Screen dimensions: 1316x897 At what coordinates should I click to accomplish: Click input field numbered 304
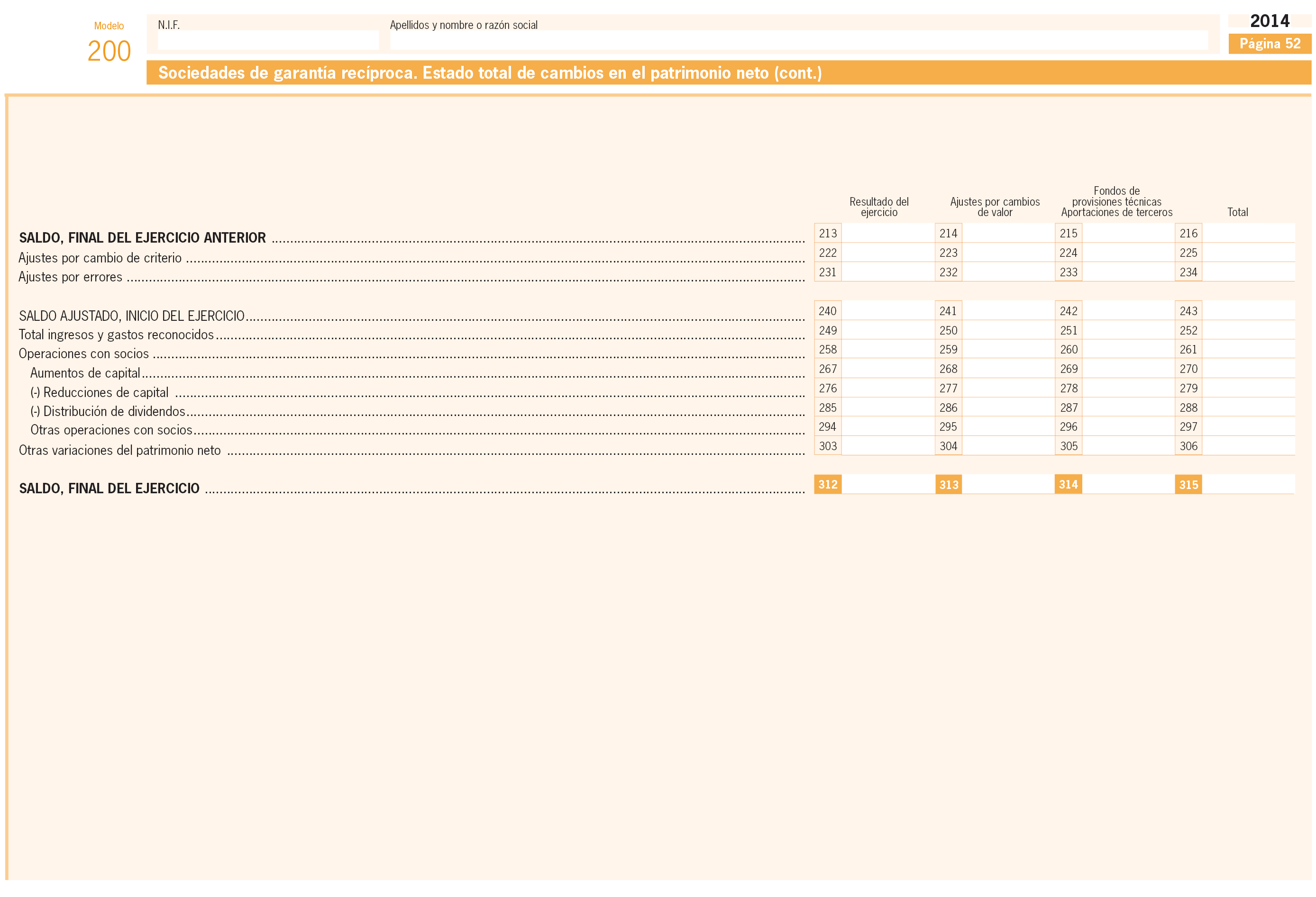[1008, 445]
